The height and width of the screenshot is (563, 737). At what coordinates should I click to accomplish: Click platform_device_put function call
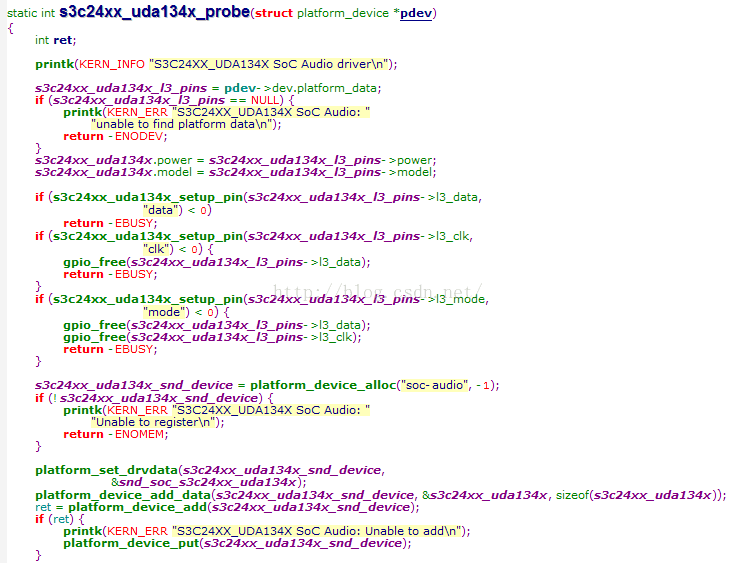(132, 543)
